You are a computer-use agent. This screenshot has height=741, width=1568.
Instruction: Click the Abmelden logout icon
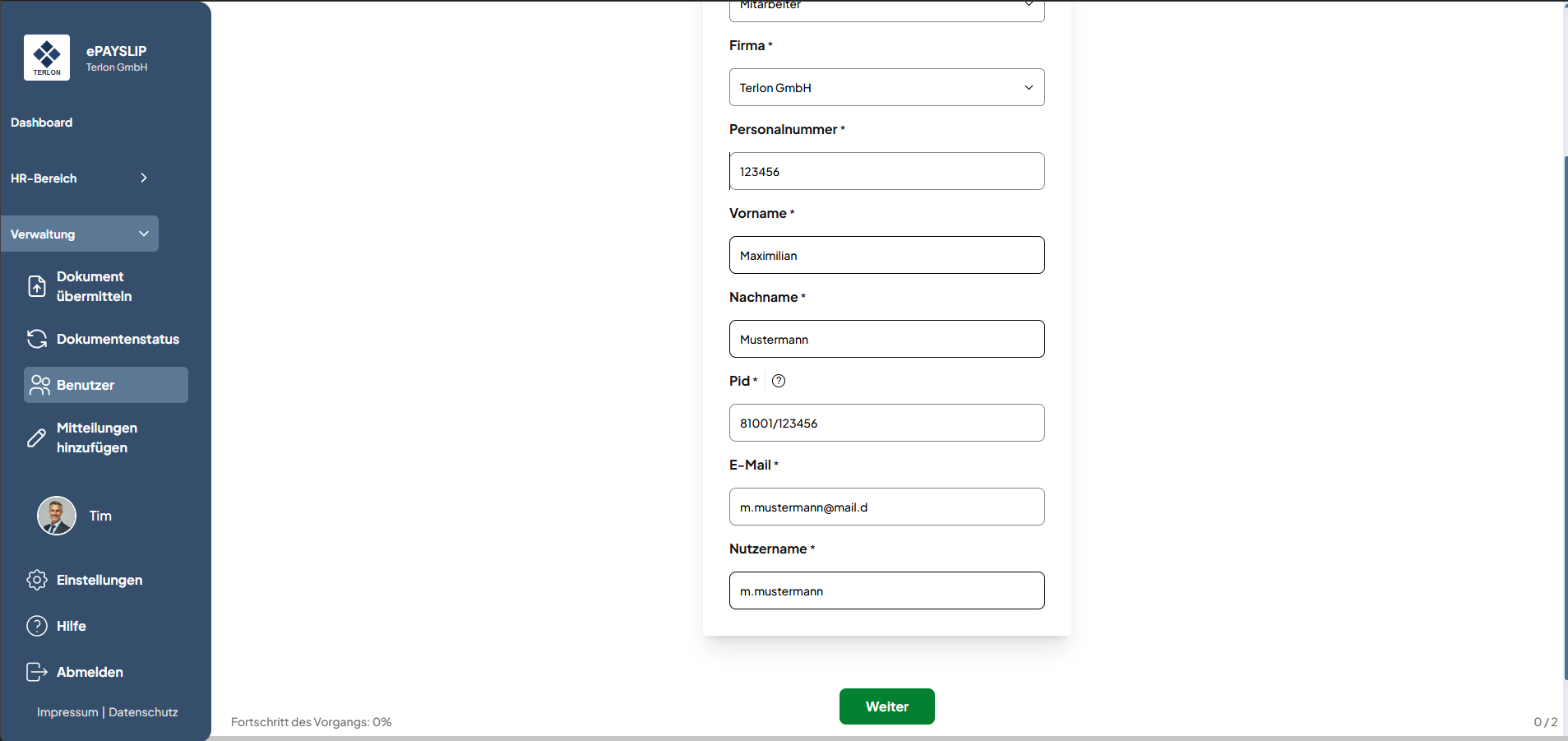(x=37, y=672)
